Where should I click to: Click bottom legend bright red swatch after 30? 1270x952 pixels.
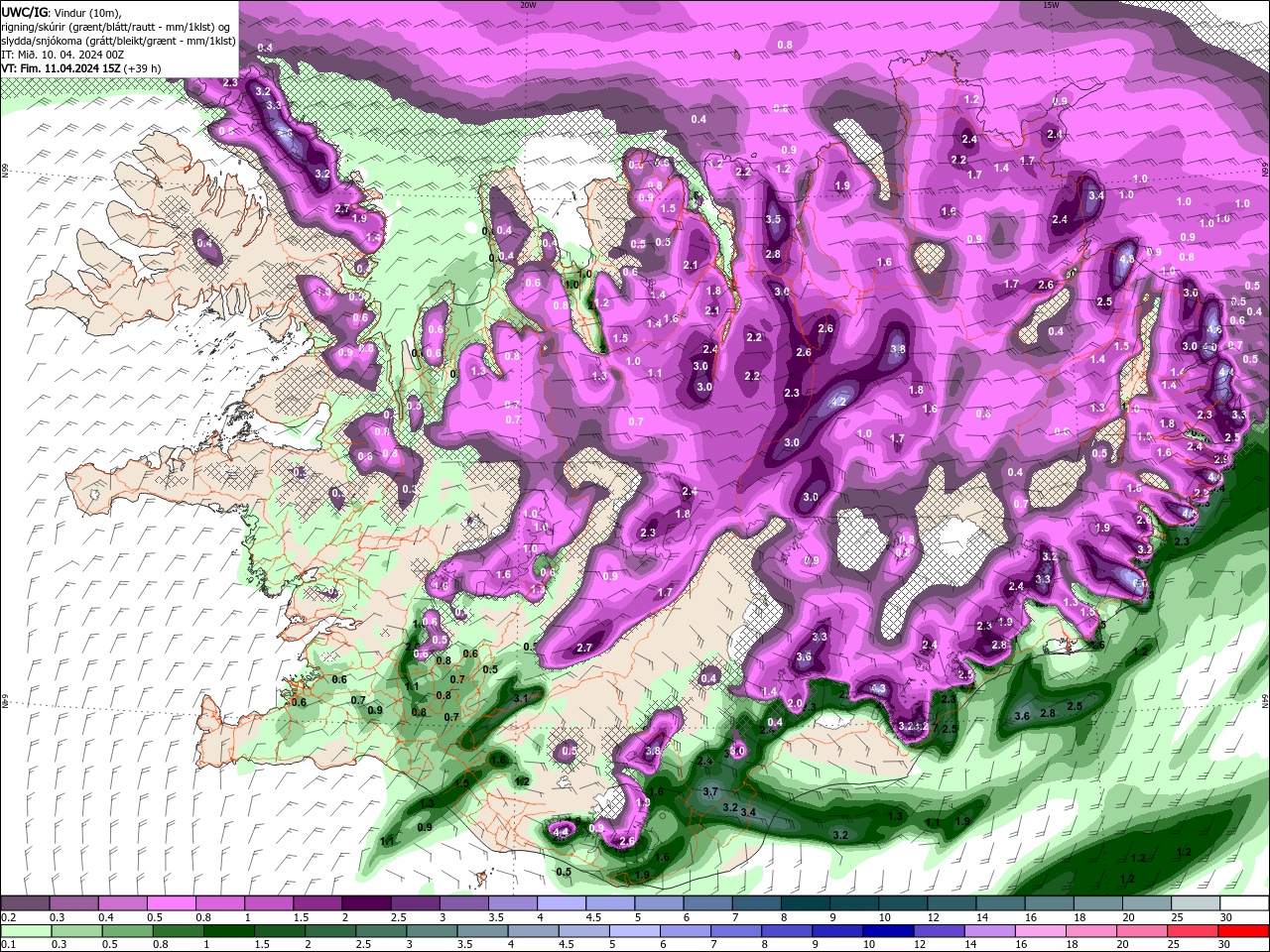click(1245, 931)
